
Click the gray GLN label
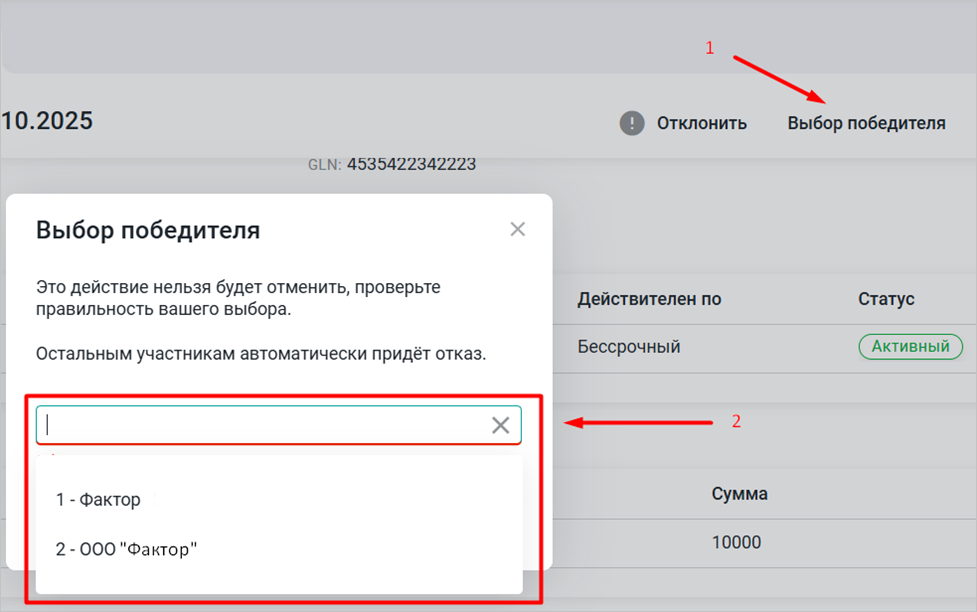tap(324, 164)
